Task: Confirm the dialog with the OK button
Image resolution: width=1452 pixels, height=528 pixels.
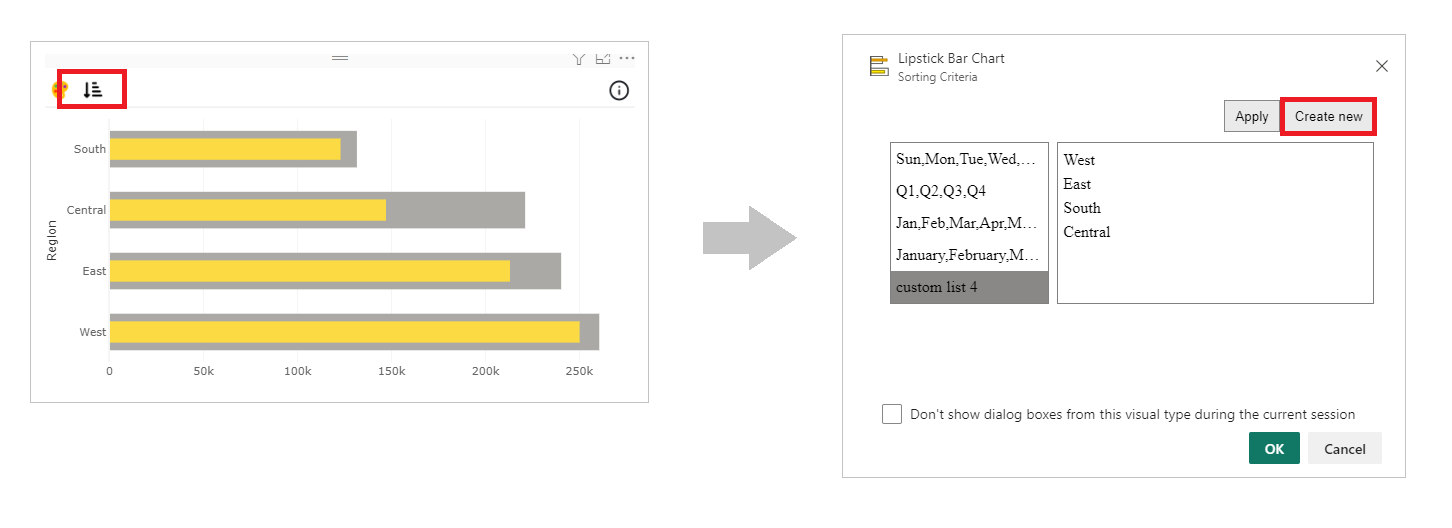Action: pyautogui.click(x=1274, y=449)
